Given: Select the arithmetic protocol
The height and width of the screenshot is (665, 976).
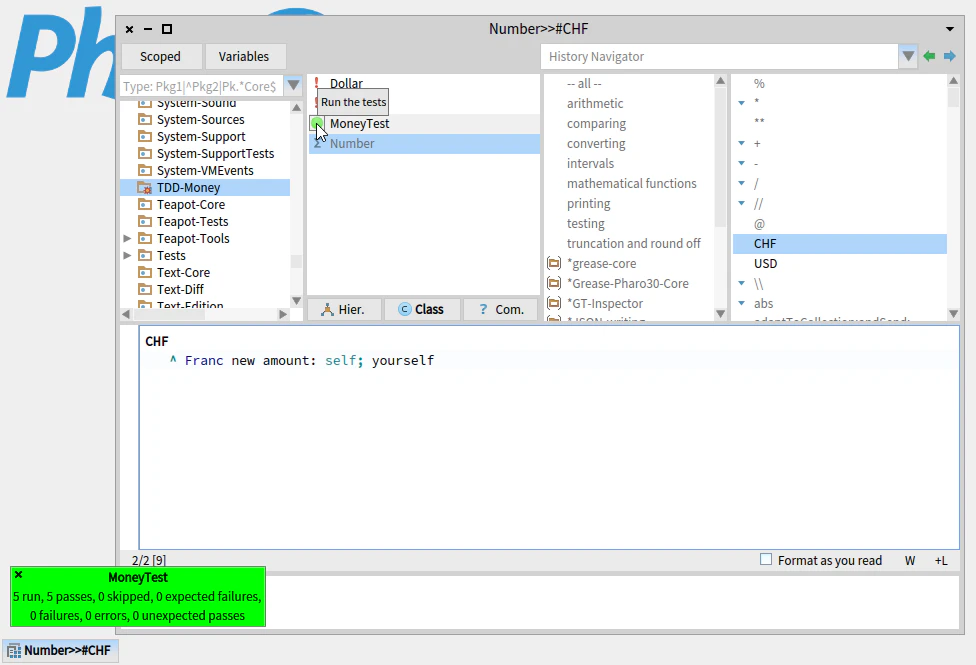Looking at the screenshot, I should click(594, 103).
